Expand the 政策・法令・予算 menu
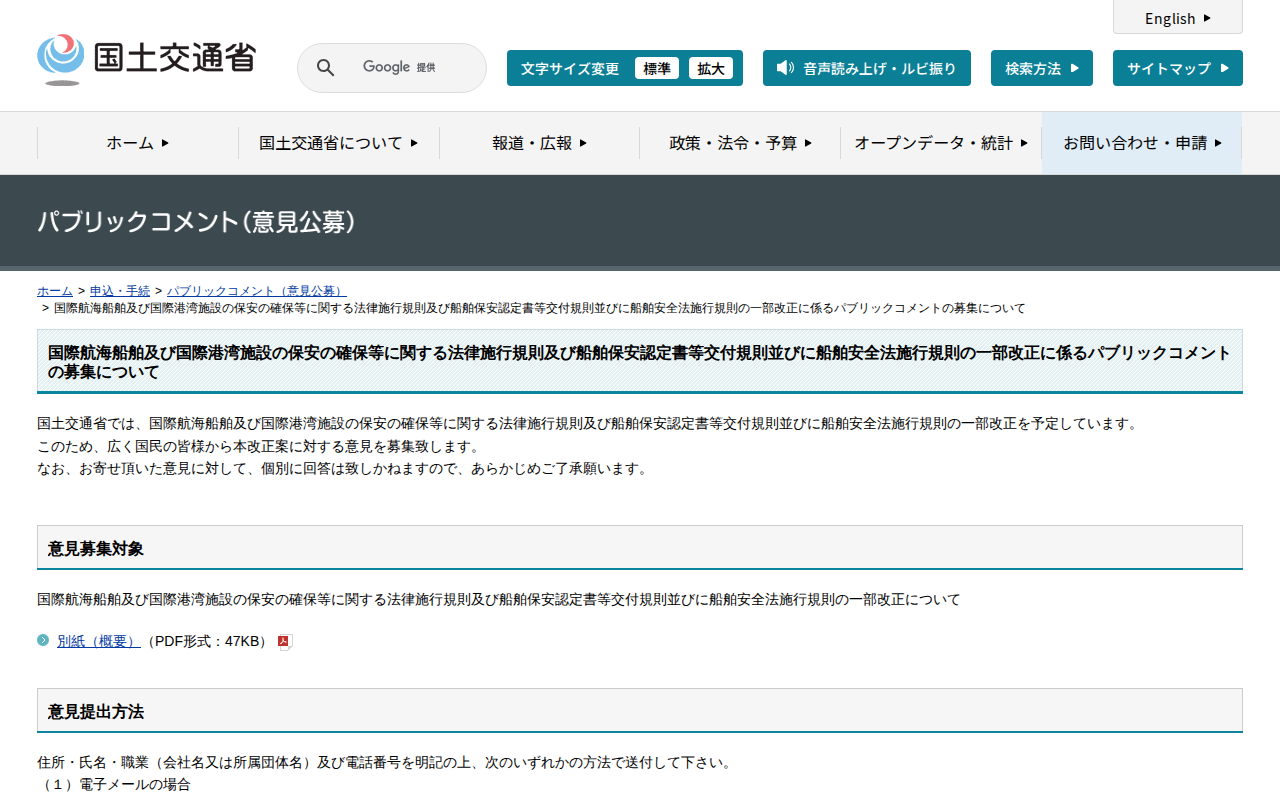This screenshot has height=800, width=1280. [740, 143]
